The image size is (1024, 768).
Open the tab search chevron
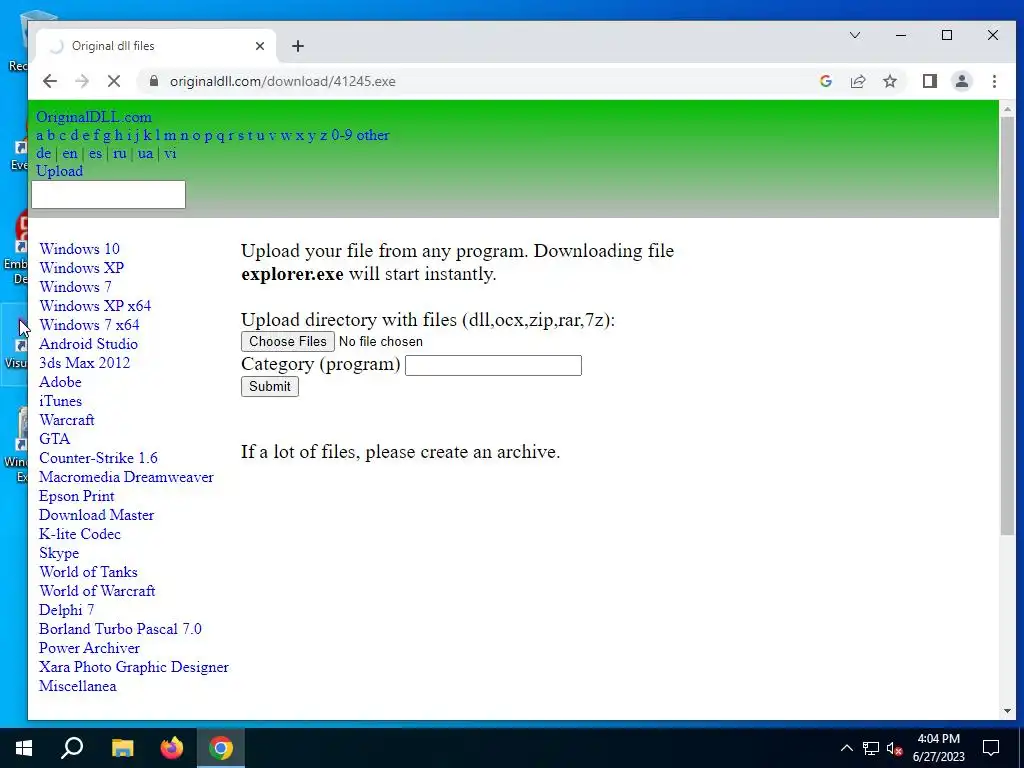[855, 35]
